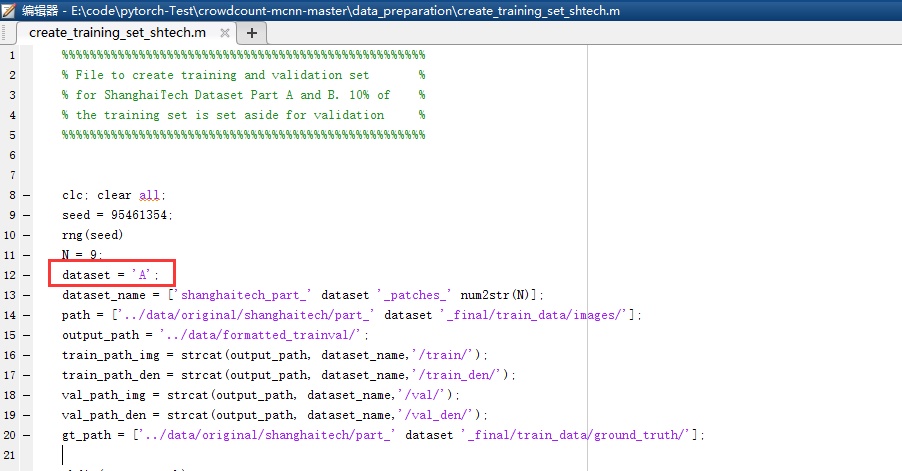
Task: Click the seed value 95461354
Action: [140, 215]
